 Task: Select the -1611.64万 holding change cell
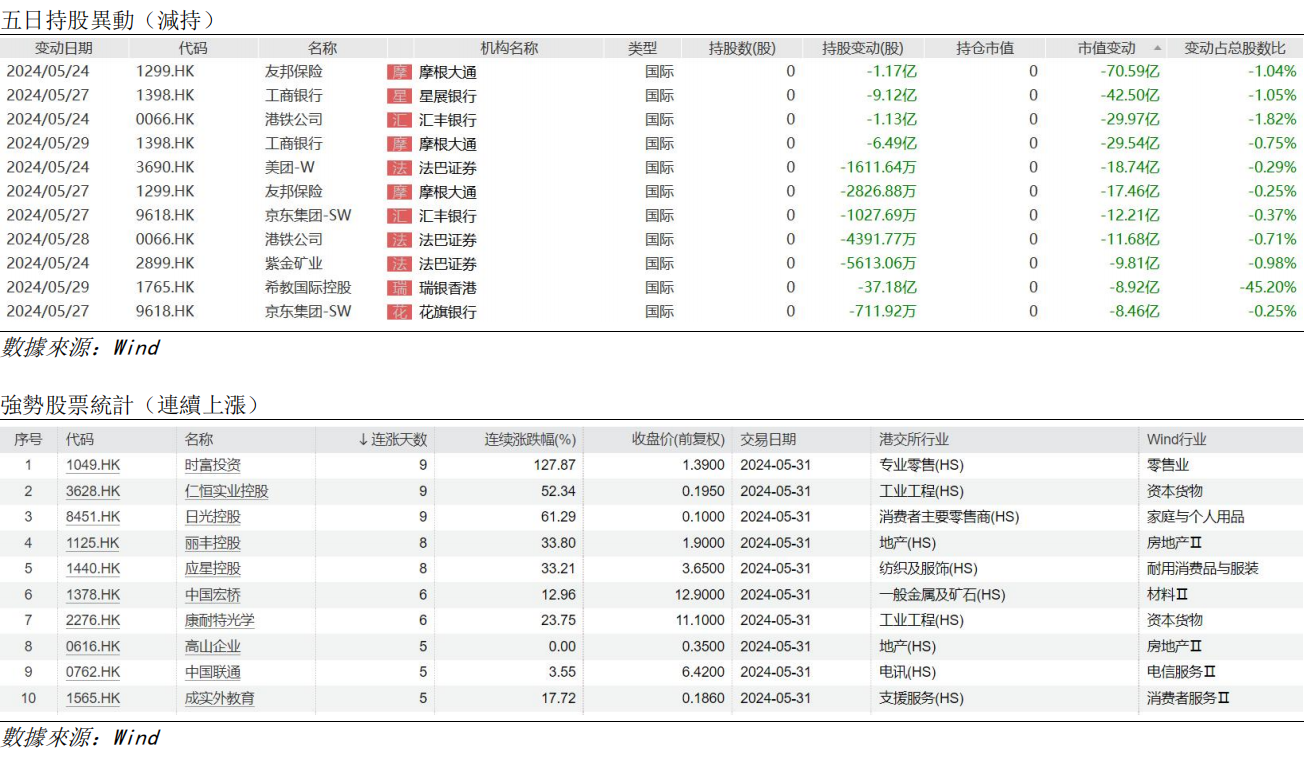click(878, 168)
